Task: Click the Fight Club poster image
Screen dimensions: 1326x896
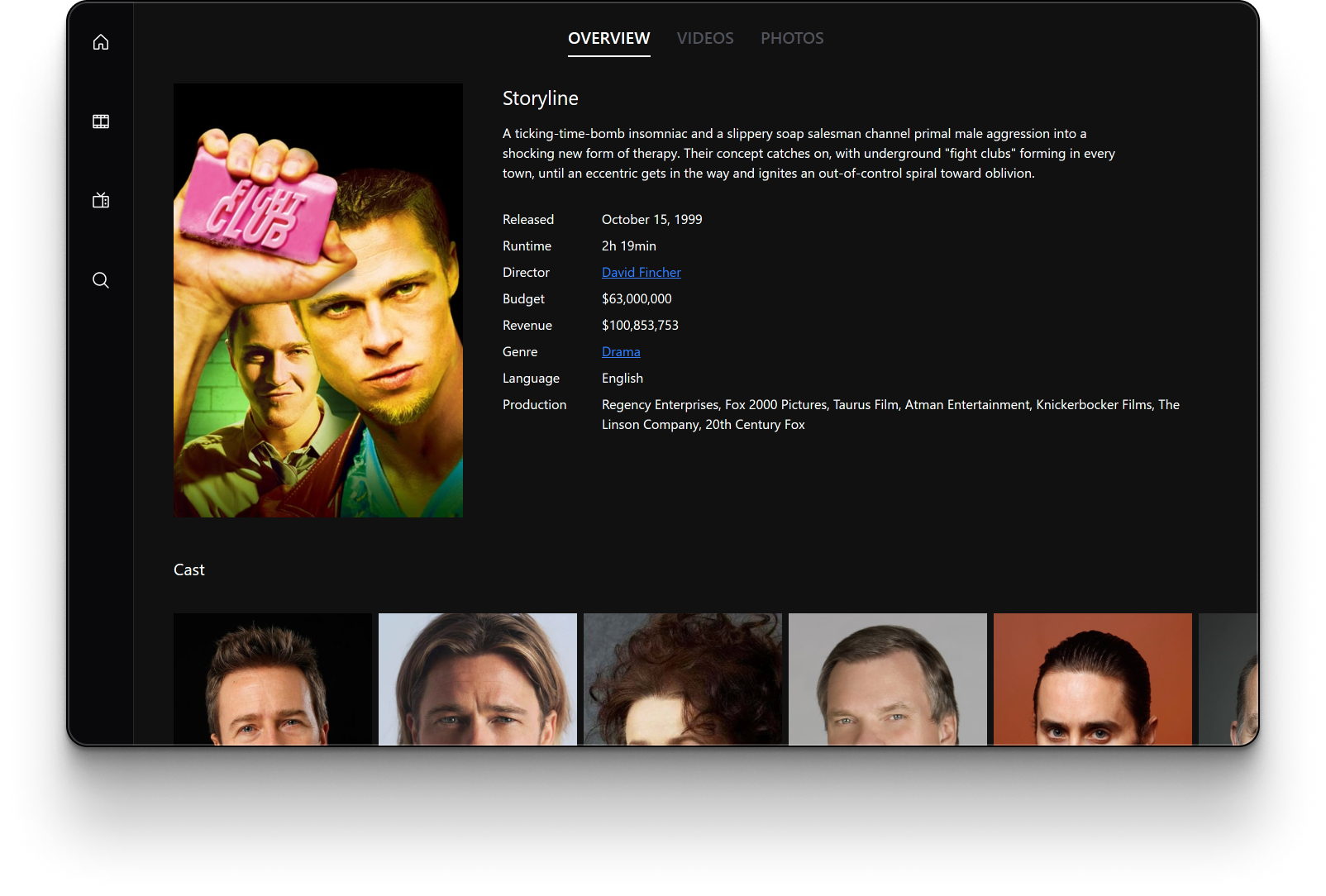Action: pyautogui.click(x=318, y=300)
